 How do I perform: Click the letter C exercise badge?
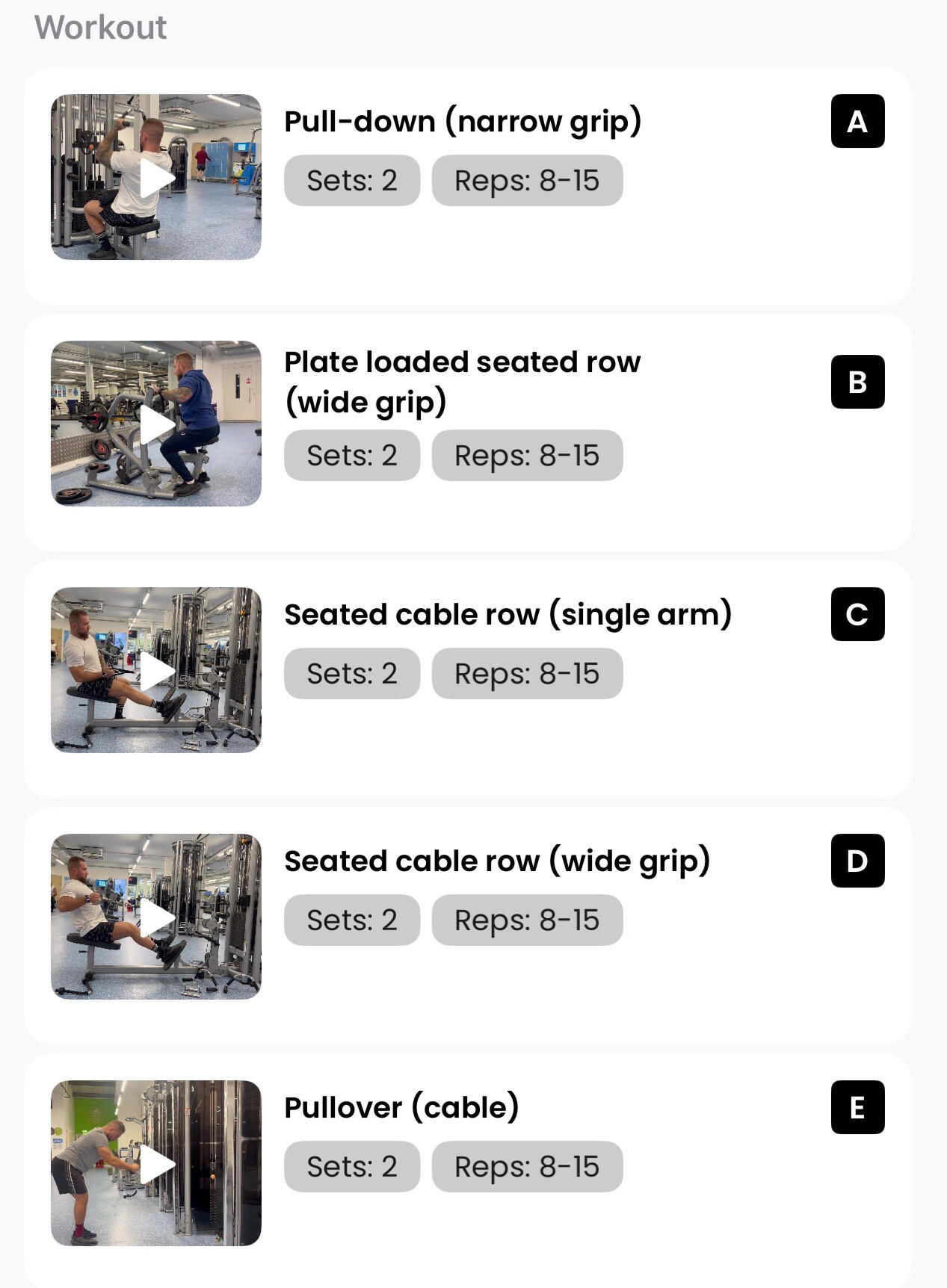click(857, 614)
